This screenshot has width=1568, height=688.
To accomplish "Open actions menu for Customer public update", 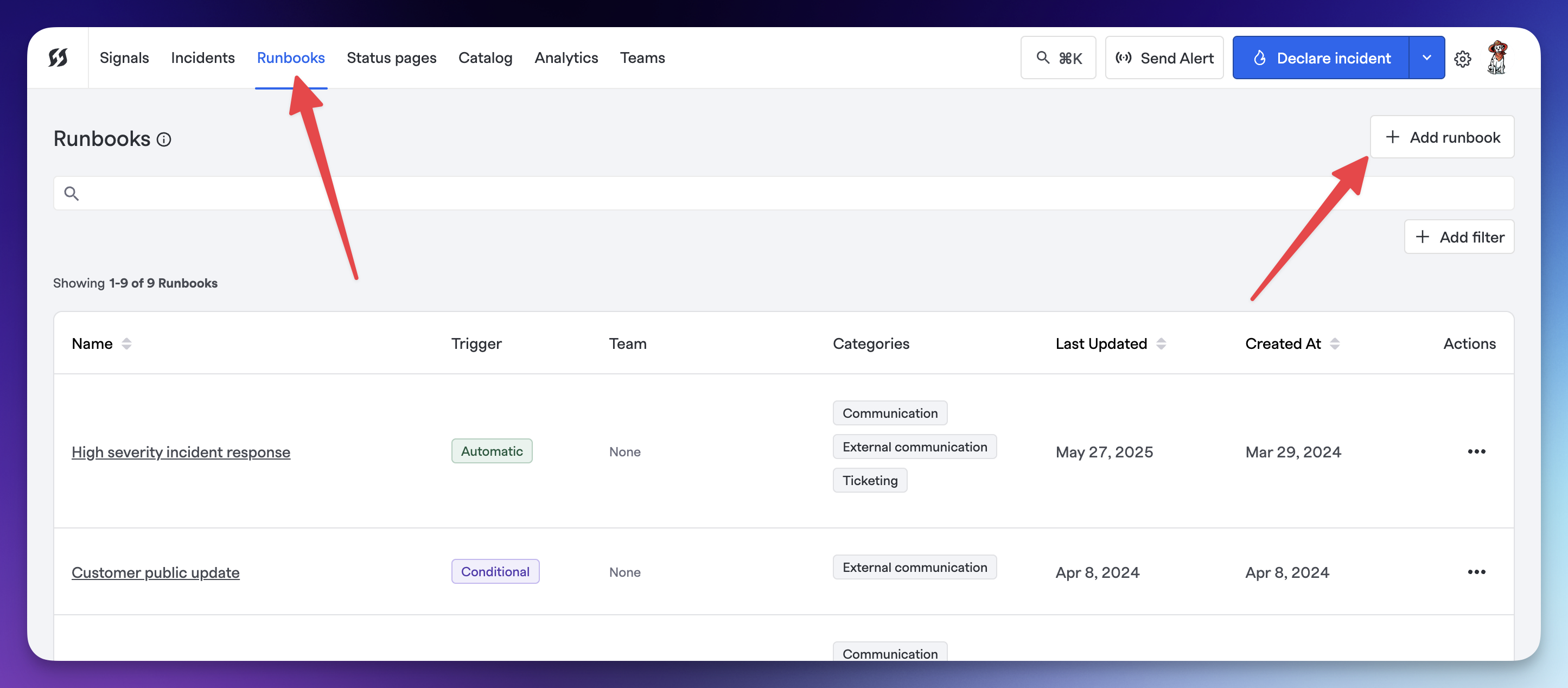I will click(1476, 572).
